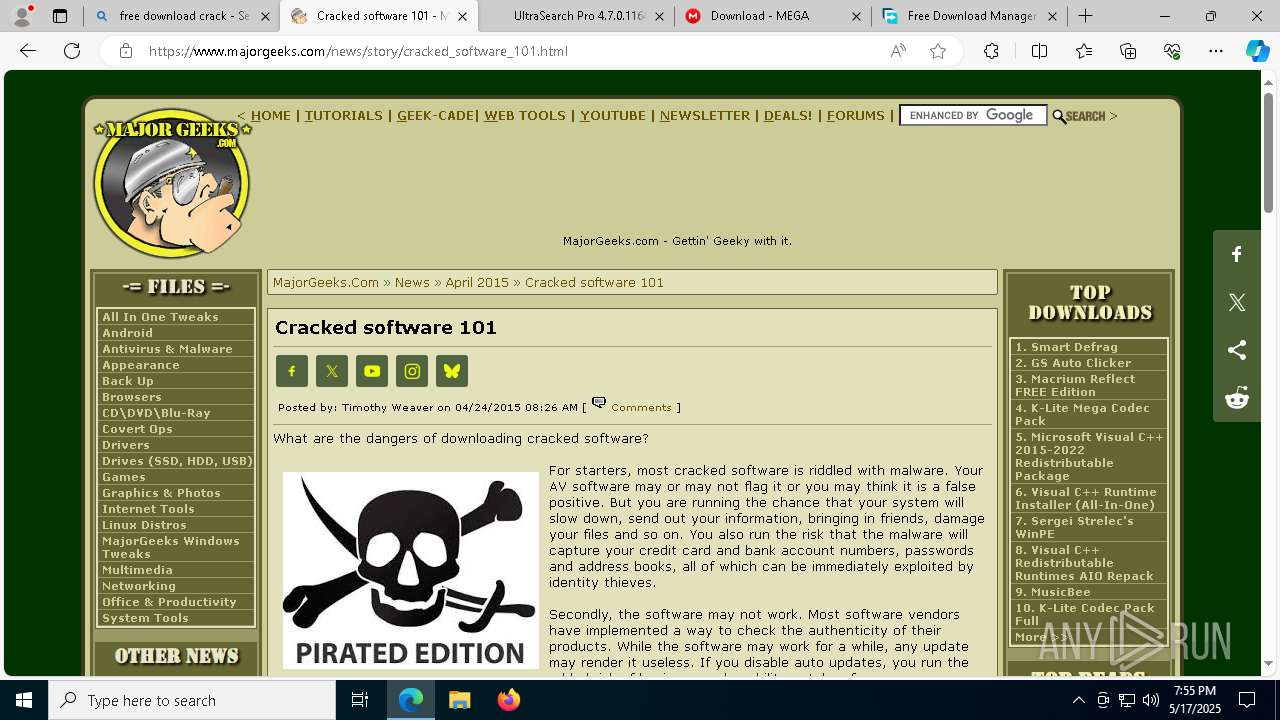
Task: Open the profile avatar icon
Action: pos(22,16)
